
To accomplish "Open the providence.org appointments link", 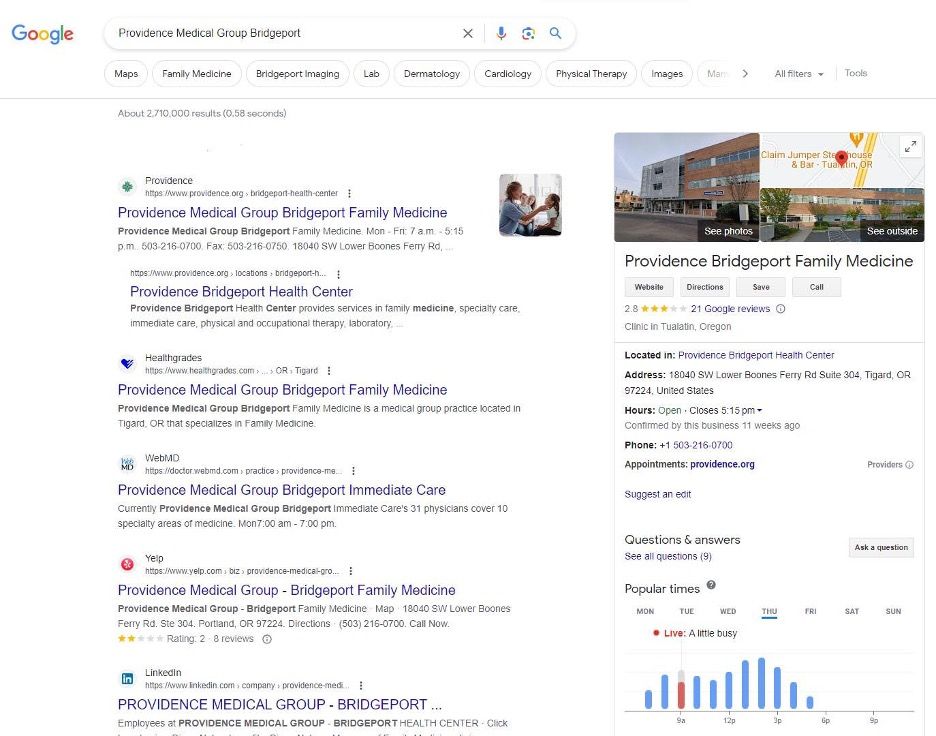I will tap(722, 464).
